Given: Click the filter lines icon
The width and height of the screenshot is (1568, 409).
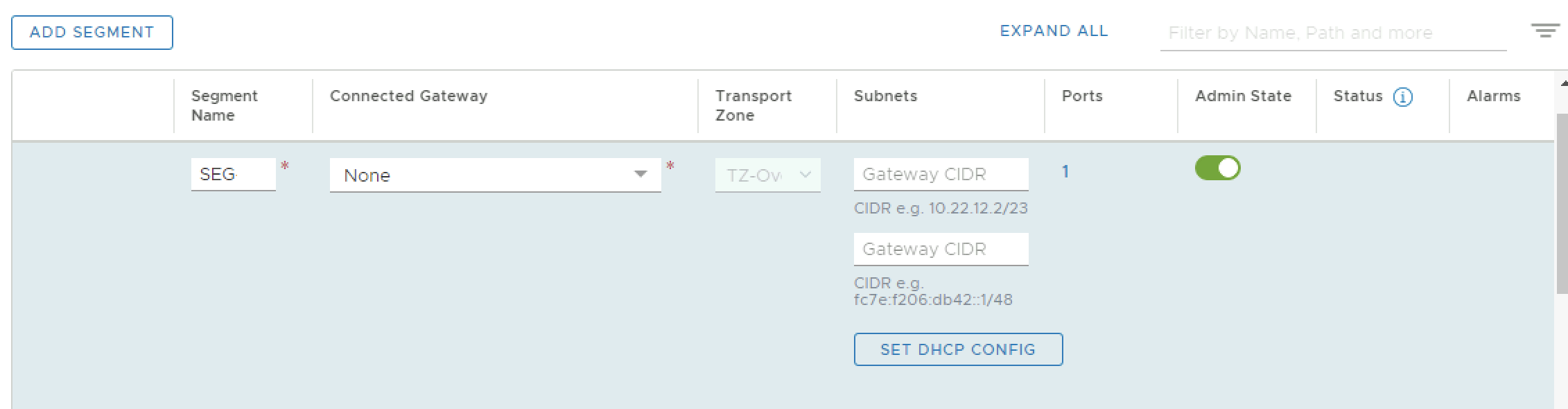Looking at the screenshot, I should click(1544, 31).
